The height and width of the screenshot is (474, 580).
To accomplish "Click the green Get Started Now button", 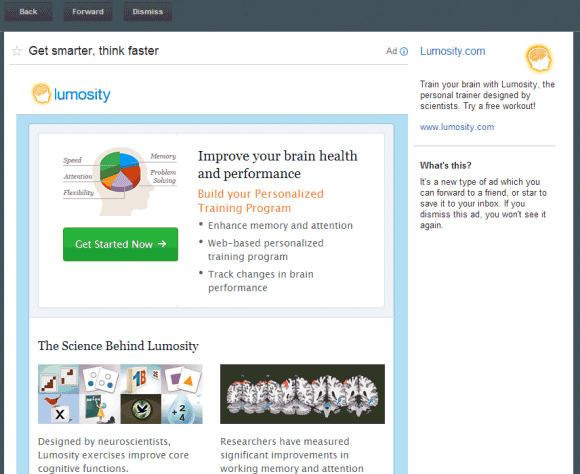I will [x=121, y=244].
